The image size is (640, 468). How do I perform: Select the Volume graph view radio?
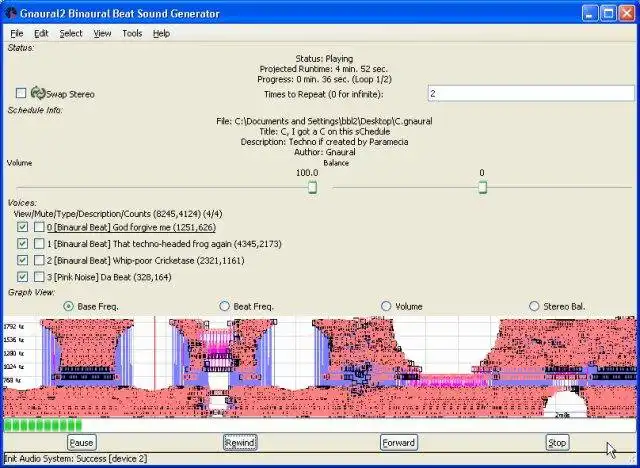[x=386, y=306]
